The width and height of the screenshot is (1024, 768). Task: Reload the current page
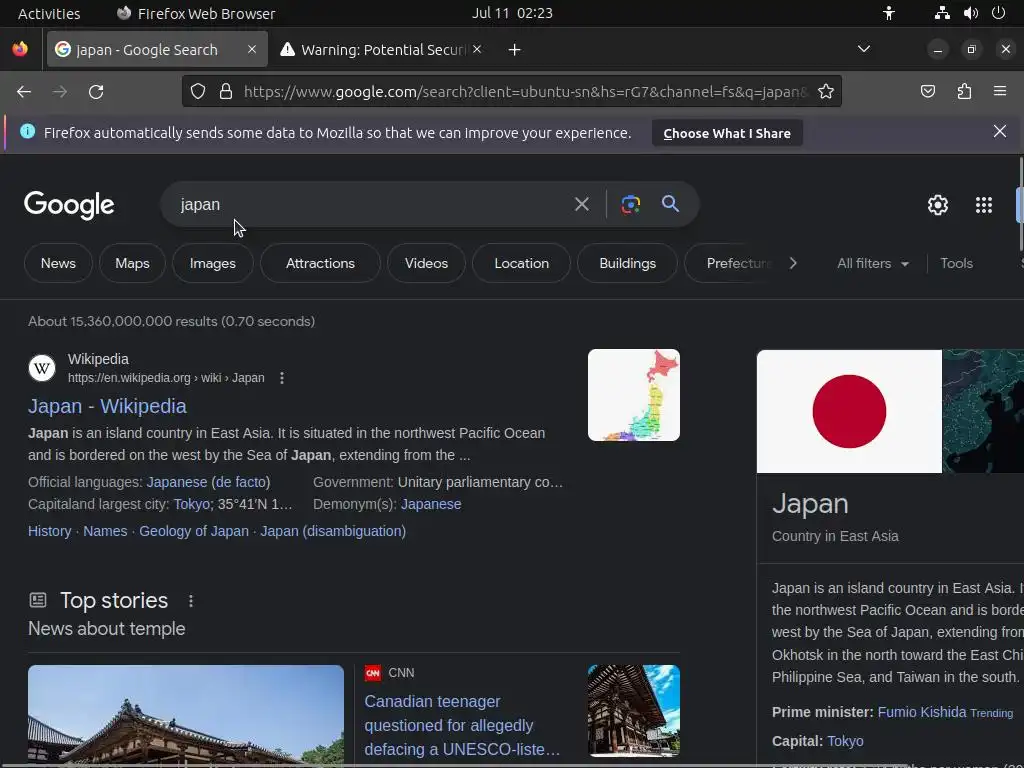(x=96, y=92)
